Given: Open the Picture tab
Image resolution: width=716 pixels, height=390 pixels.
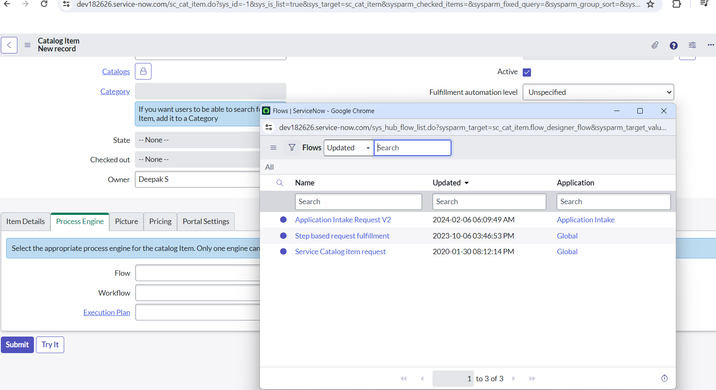Looking at the screenshot, I should (x=126, y=221).
